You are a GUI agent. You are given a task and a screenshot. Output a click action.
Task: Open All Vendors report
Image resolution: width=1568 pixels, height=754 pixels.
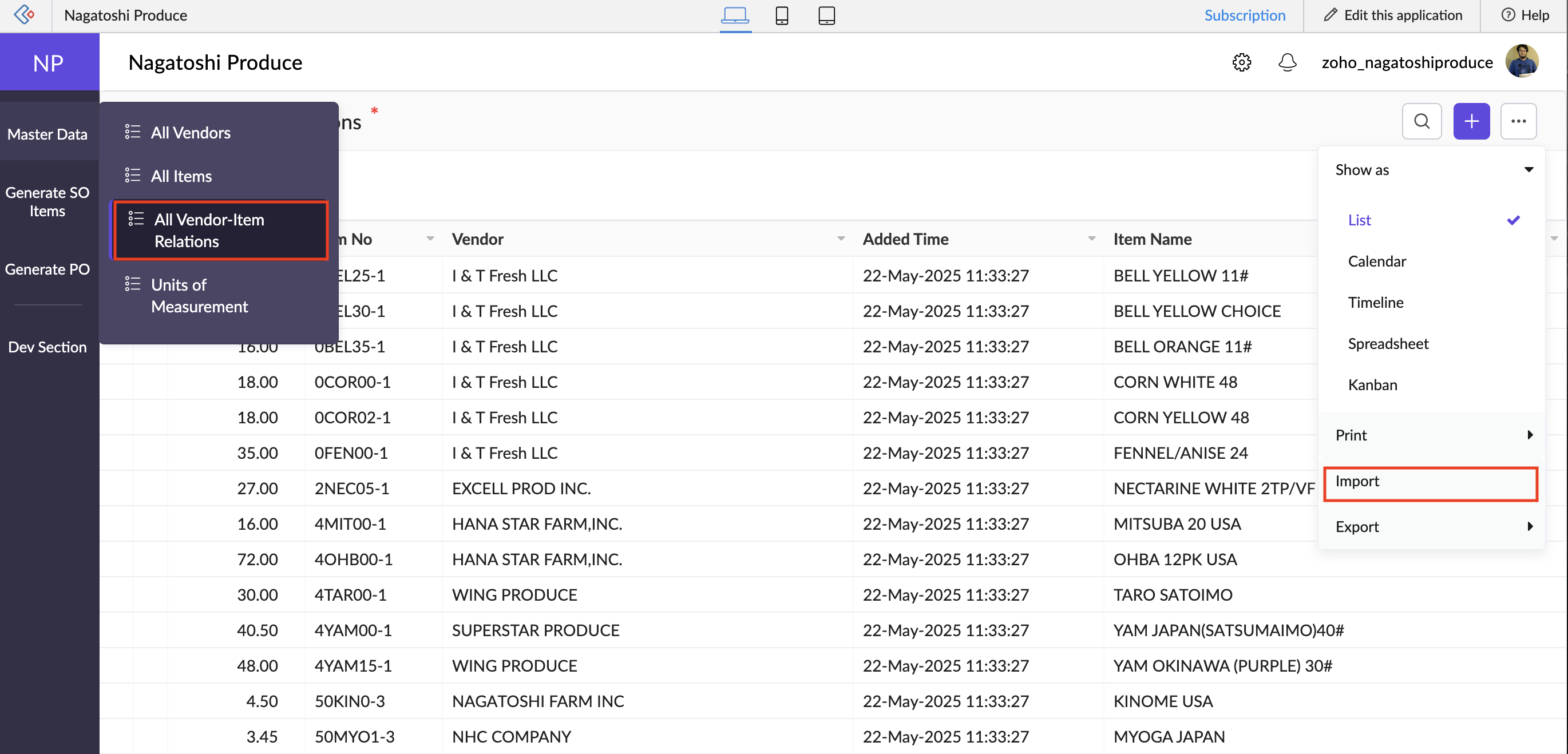coord(191,133)
